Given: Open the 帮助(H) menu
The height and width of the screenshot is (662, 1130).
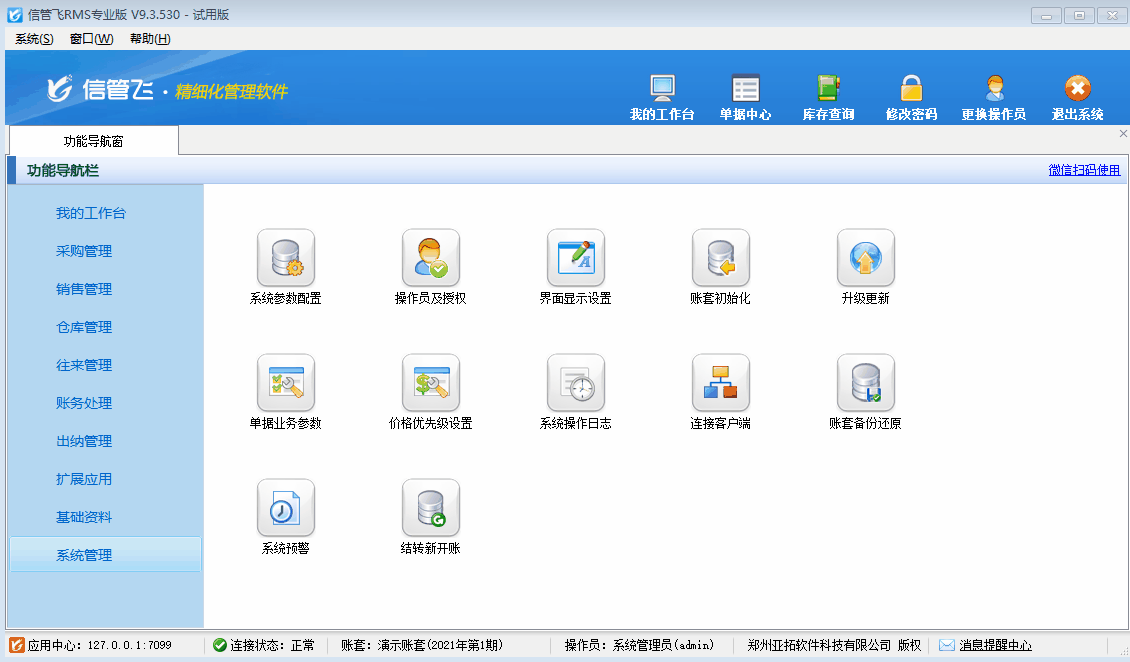Looking at the screenshot, I should pyautogui.click(x=150, y=39).
